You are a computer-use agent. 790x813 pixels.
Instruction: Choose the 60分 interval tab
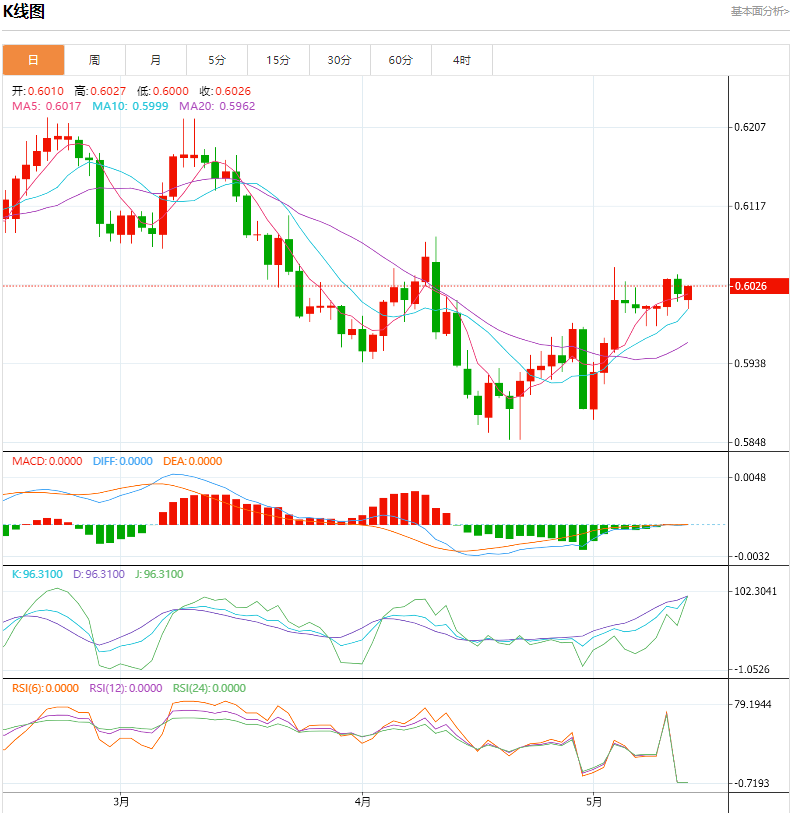401,60
